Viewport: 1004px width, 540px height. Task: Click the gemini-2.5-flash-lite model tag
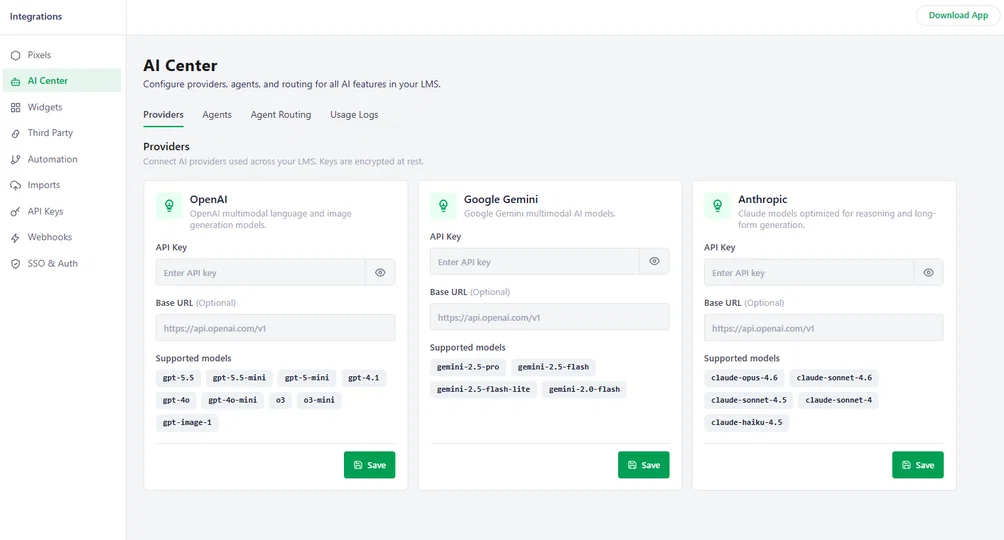tap(483, 389)
